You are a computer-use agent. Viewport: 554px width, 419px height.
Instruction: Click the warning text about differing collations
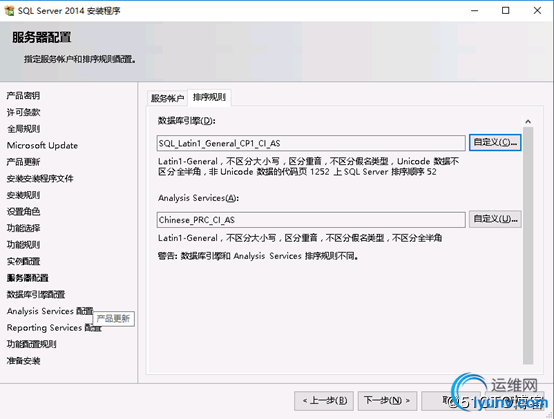[258, 256]
